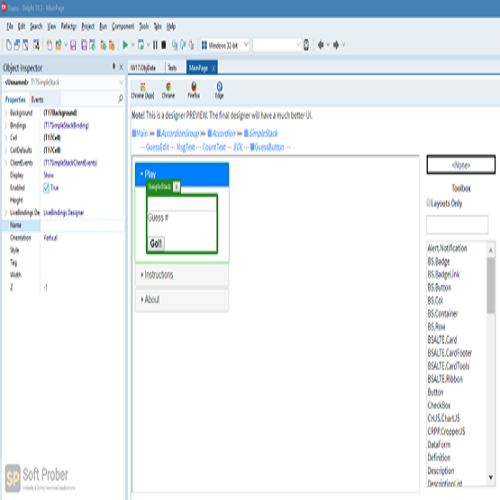The height and width of the screenshot is (500, 500).
Task: Toggle the Enabled True checkbox
Action: 46,188
